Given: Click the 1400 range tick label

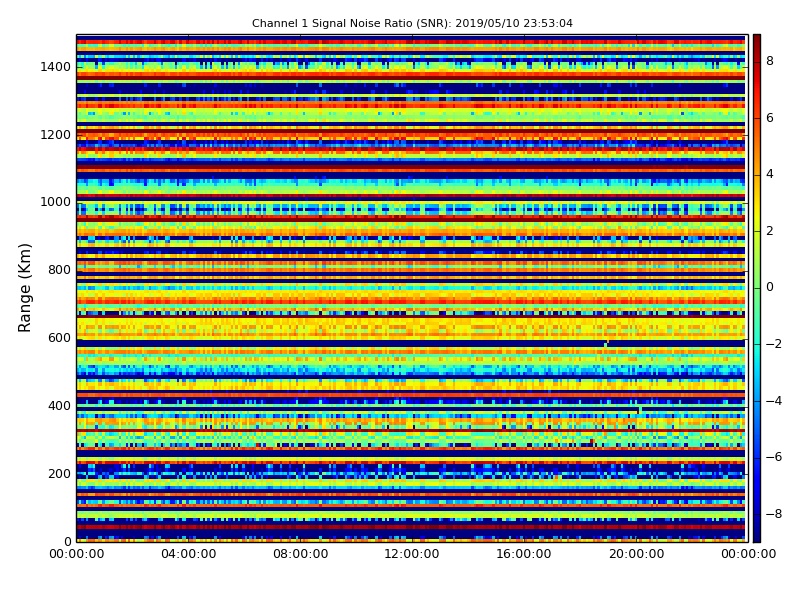Looking at the screenshot, I should [56, 67].
